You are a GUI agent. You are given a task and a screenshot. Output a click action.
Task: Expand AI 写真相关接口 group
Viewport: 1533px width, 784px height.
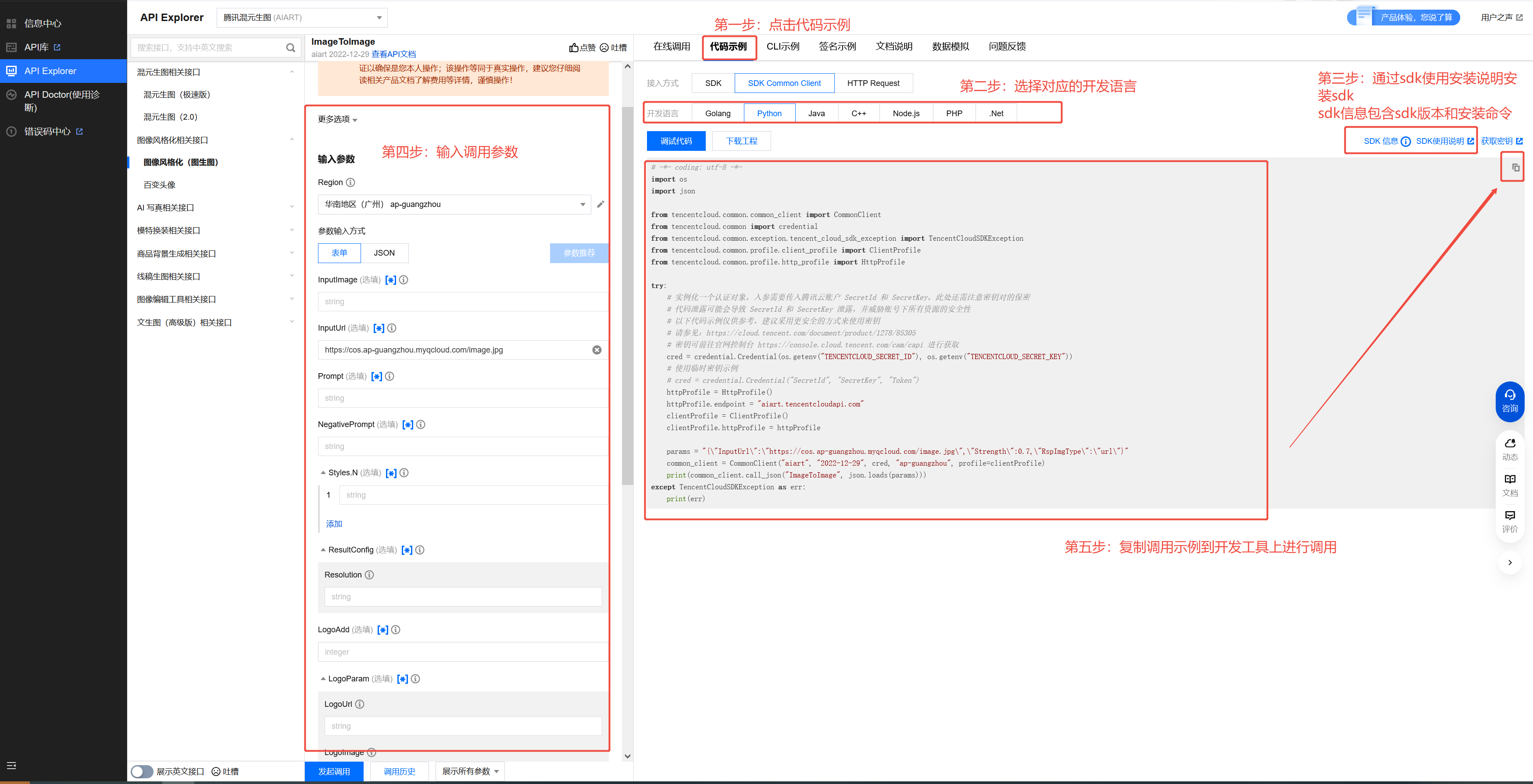coord(292,207)
